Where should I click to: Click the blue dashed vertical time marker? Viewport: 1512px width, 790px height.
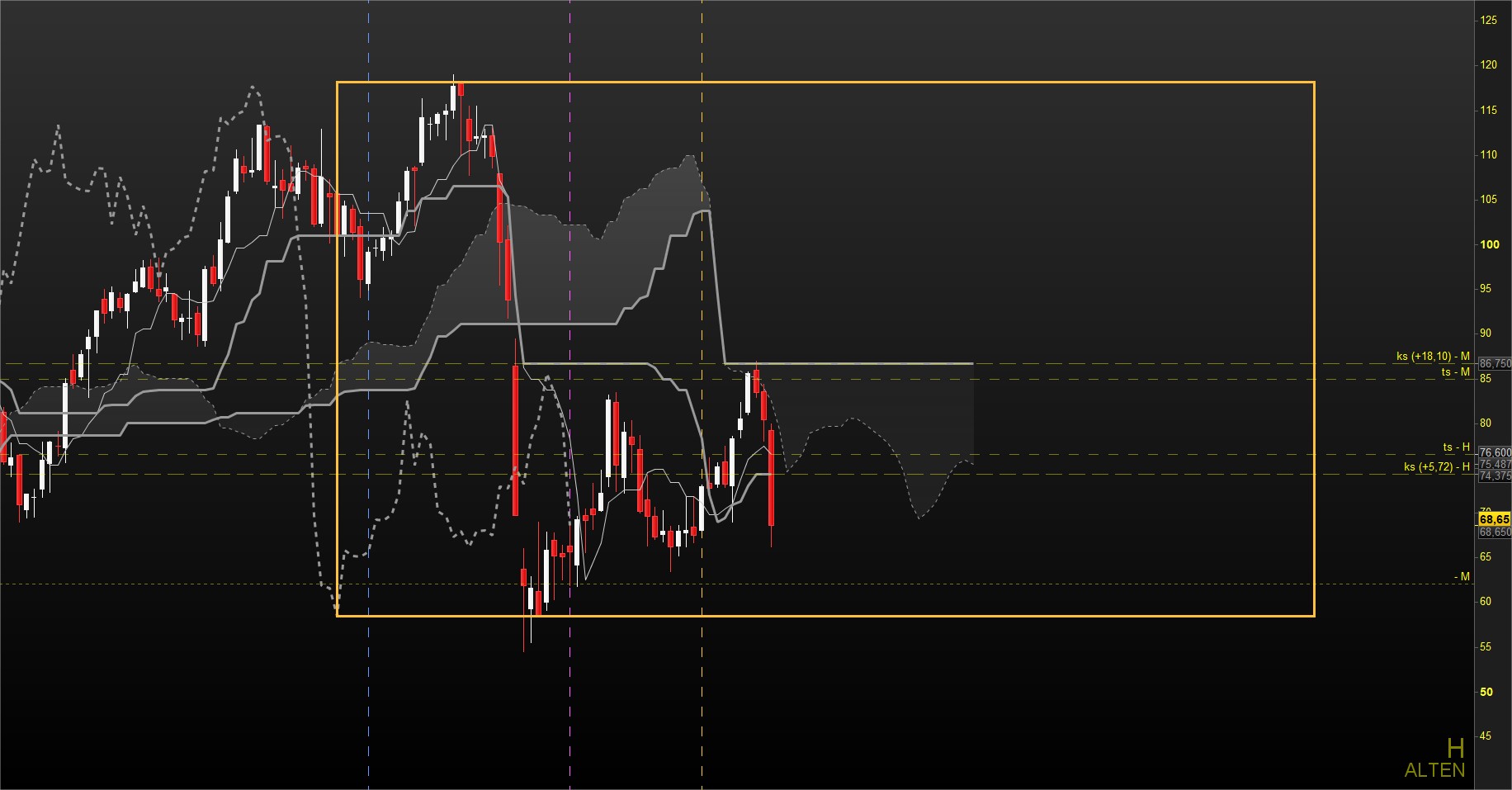pyautogui.click(x=368, y=395)
